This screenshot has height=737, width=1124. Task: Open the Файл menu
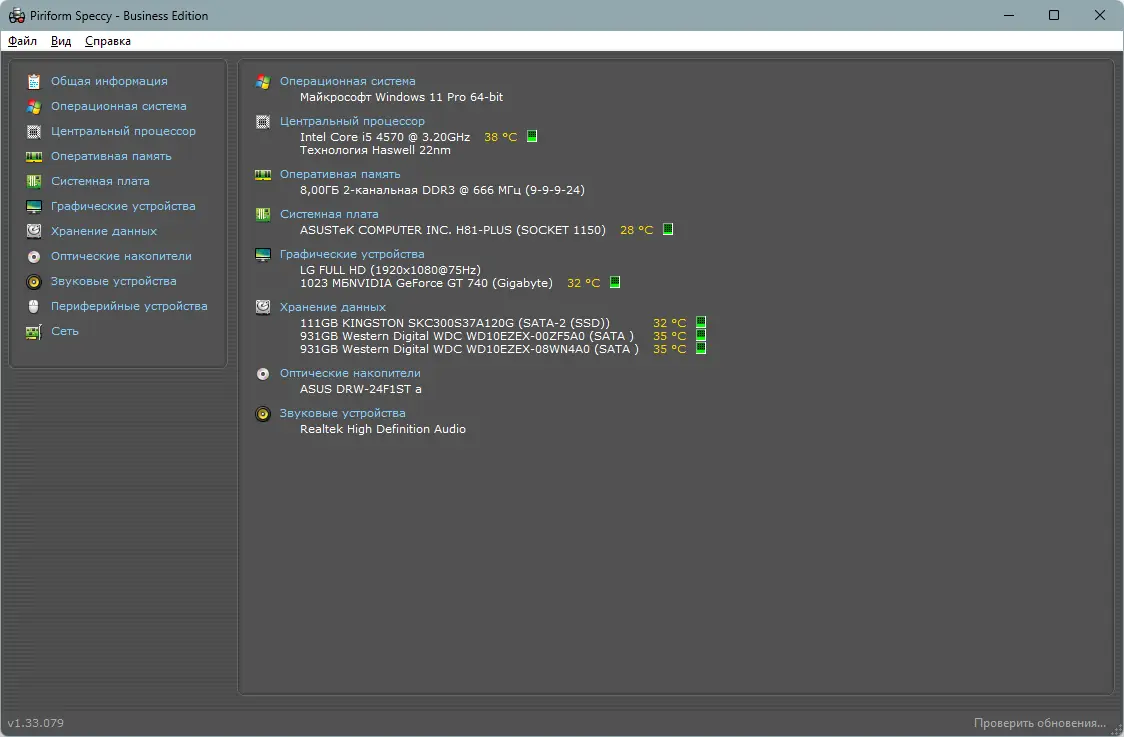(x=22, y=41)
